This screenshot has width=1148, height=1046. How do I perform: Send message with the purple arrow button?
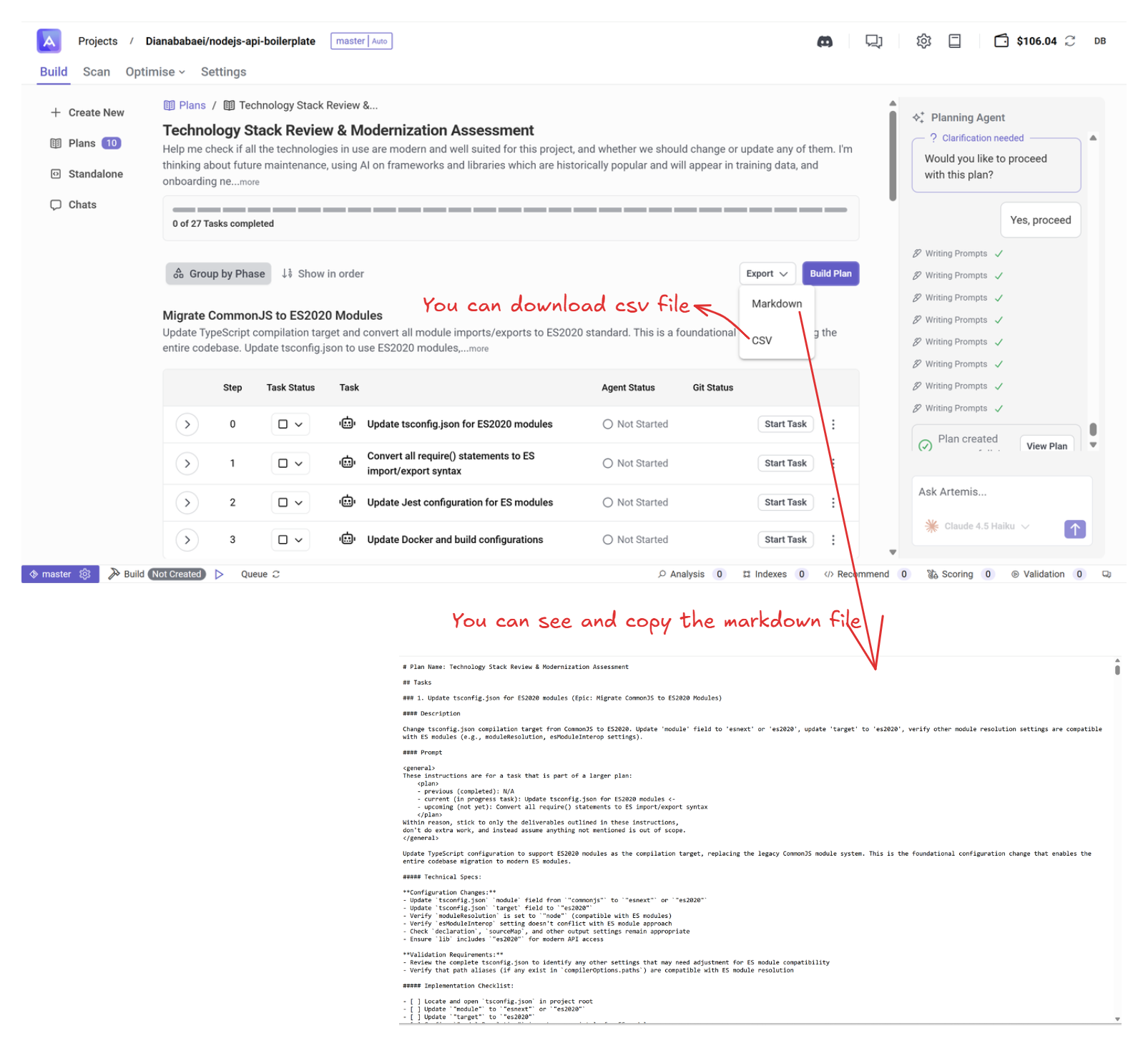pyautogui.click(x=1074, y=529)
